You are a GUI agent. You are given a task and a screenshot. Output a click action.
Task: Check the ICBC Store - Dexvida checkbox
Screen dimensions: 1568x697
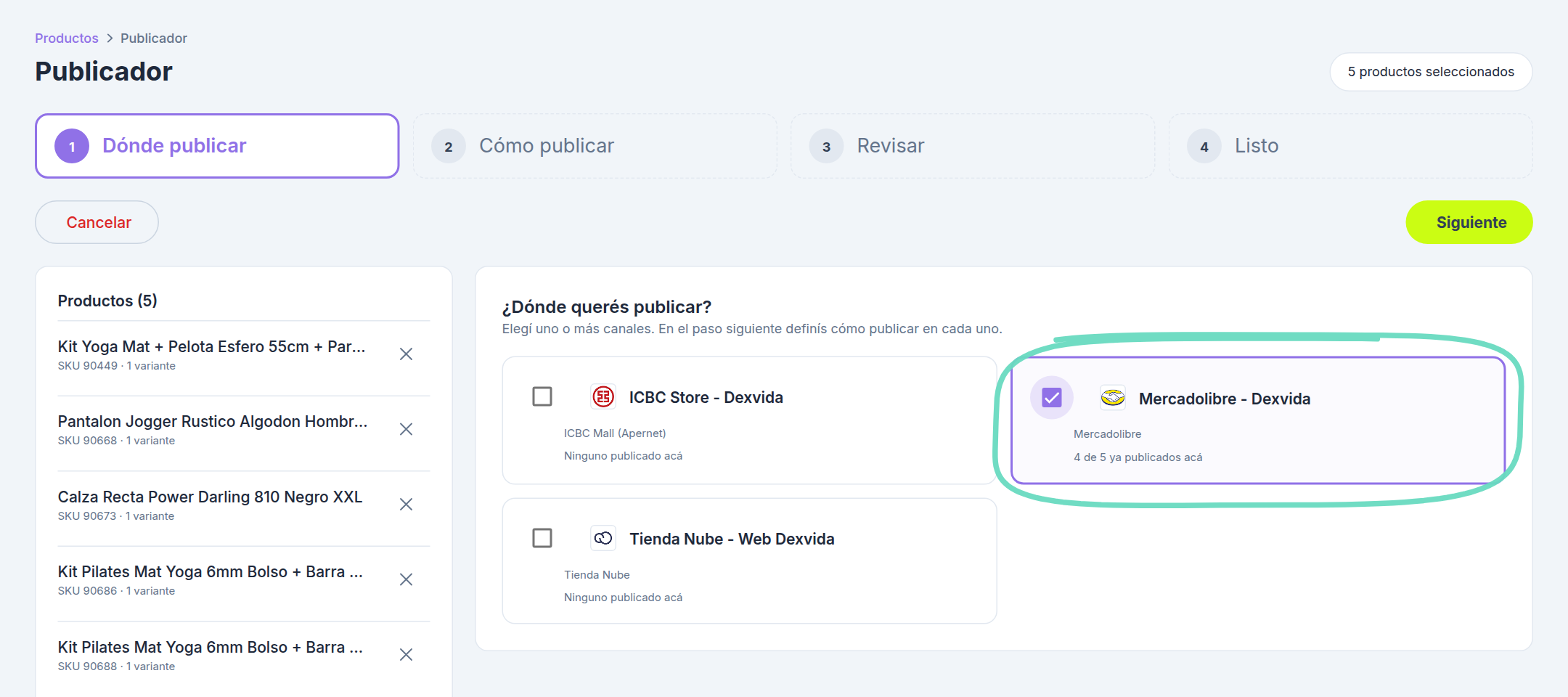[x=542, y=396]
